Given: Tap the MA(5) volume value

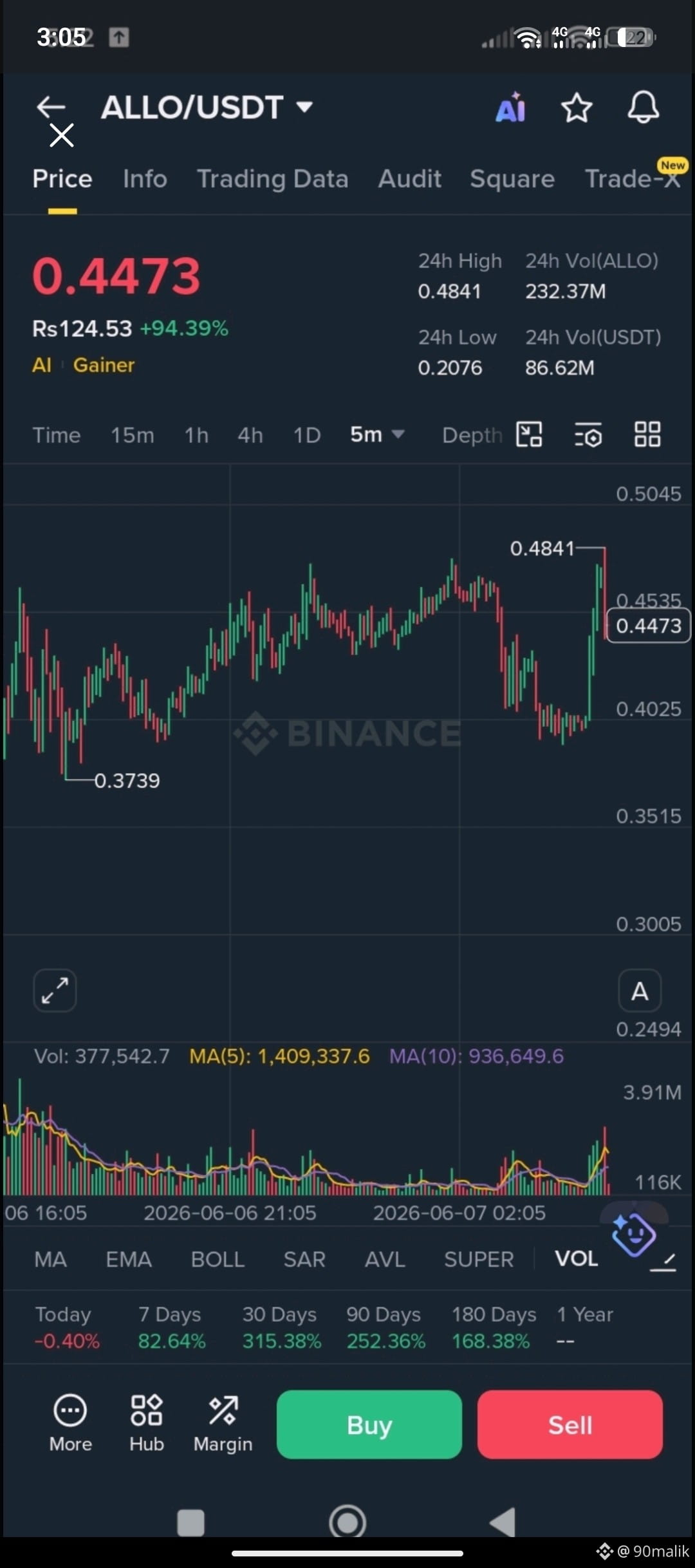Looking at the screenshot, I should 279,1056.
